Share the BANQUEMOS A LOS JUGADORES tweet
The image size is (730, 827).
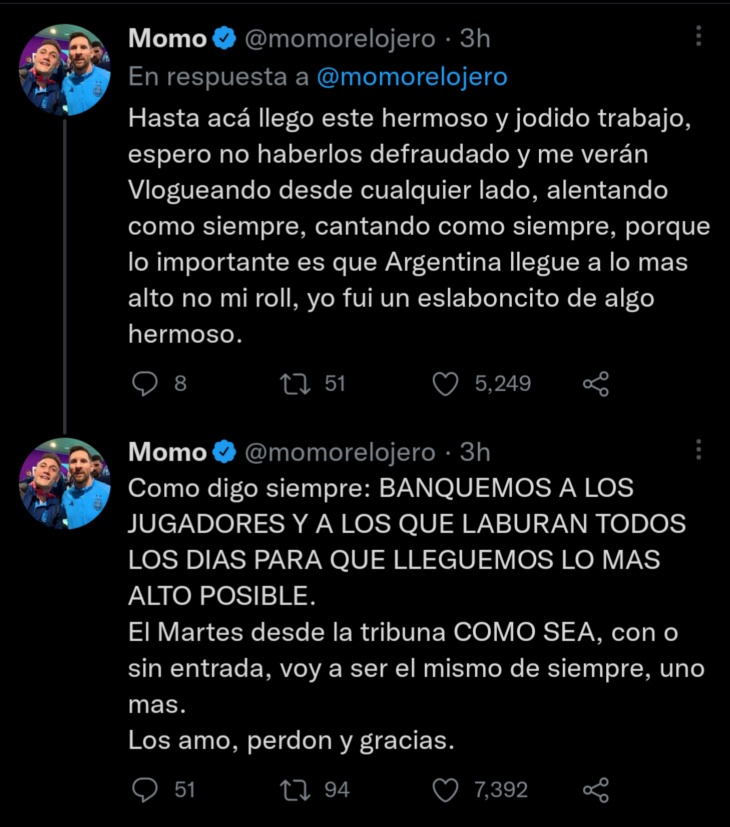[596, 790]
